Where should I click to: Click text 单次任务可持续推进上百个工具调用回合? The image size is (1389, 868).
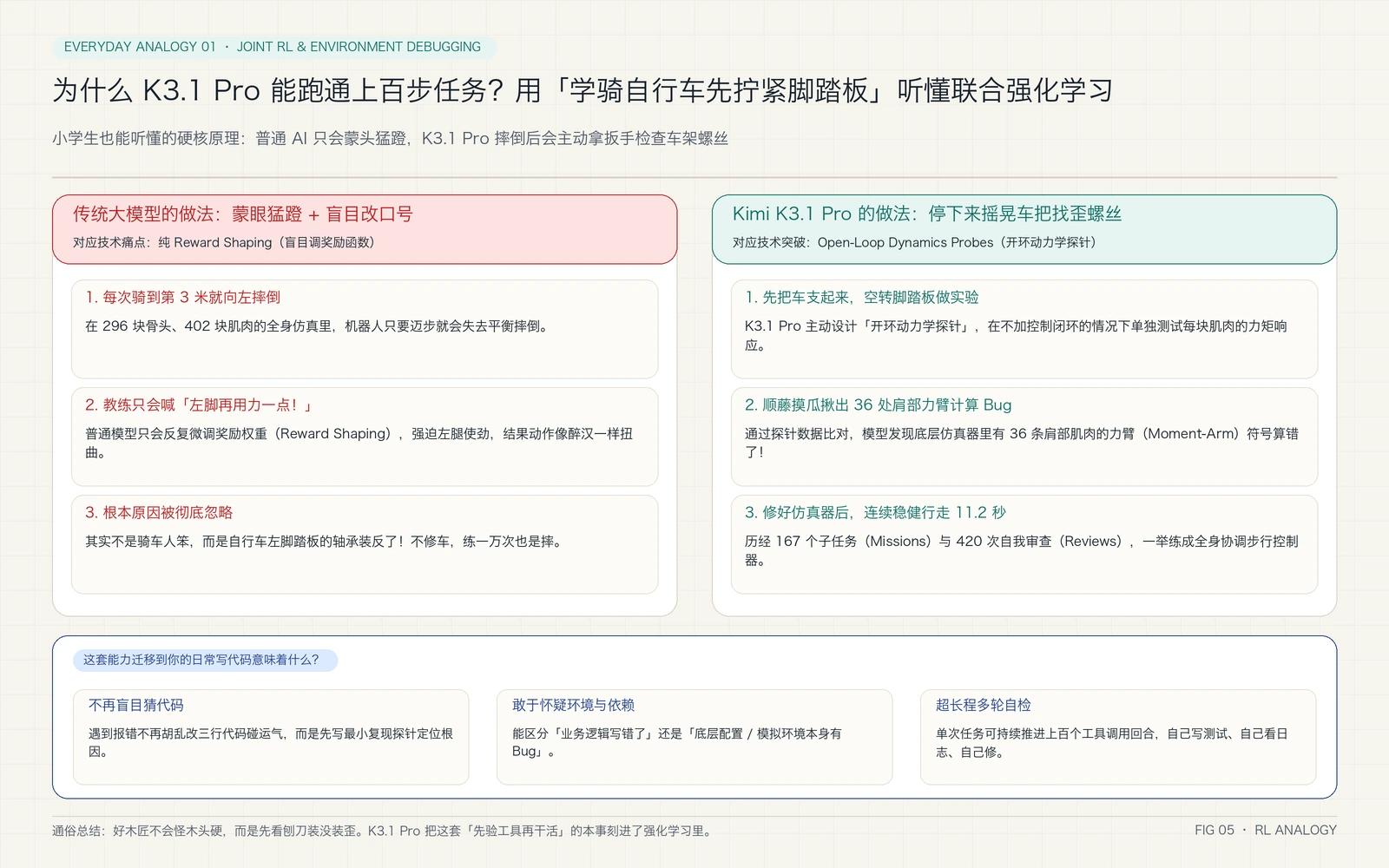(x=1112, y=743)
